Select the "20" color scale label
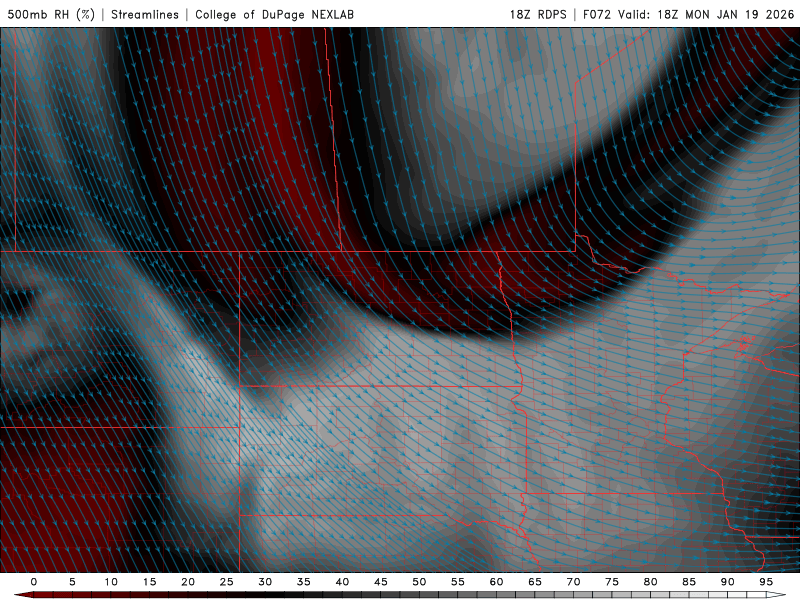The width and height of the screenshot is (800, 600). [188, 582]
